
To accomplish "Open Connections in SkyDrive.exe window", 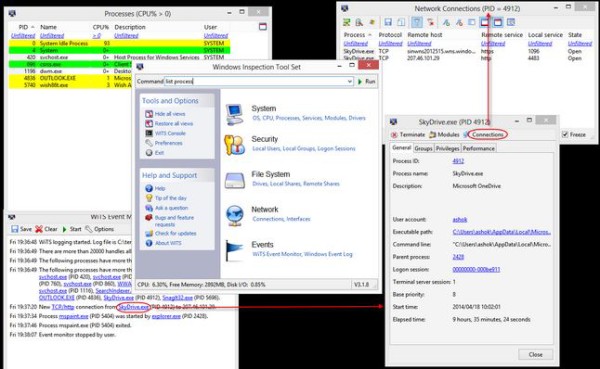I will [x=487, y=135].
